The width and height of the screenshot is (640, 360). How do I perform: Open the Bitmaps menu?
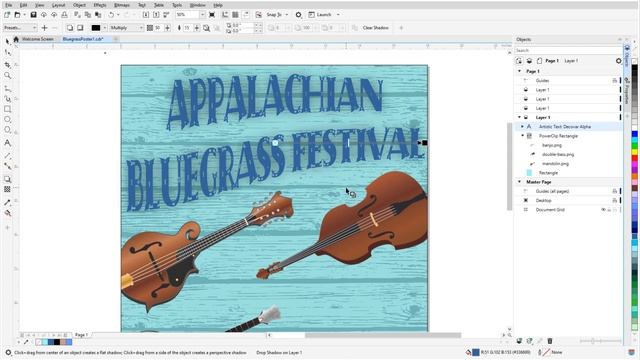pyautogui.click(x=122, y=5)
